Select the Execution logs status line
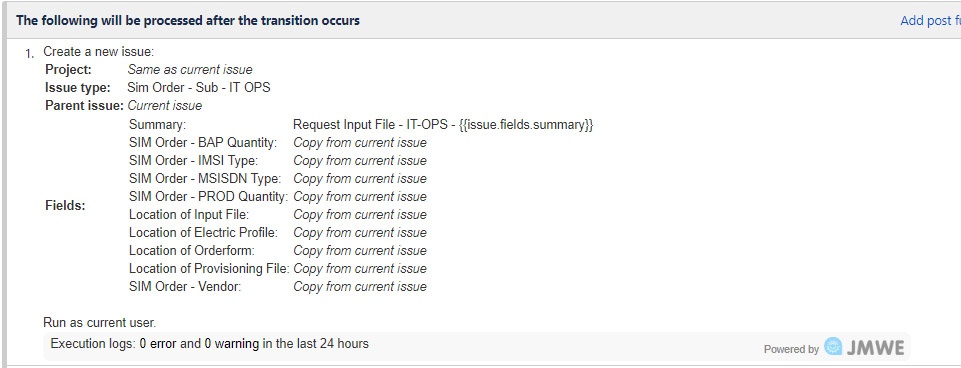Viewport: 961px width, 368px height. [210, 343]
